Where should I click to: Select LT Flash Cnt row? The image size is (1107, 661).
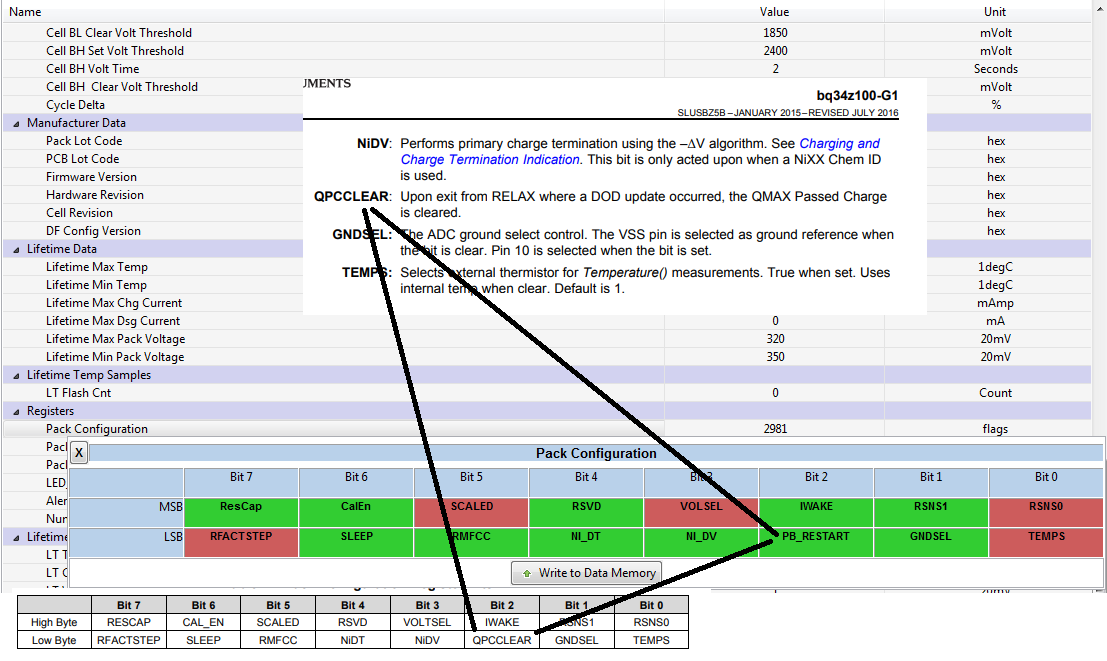pyautogui.click(x=547, y=393)
